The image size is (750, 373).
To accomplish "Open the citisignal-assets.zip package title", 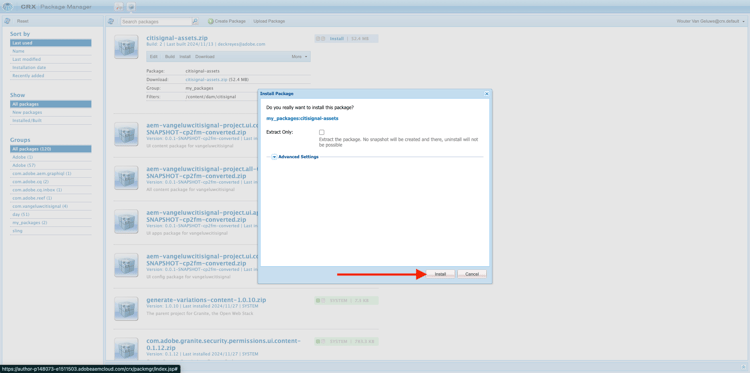I will coord(177,38).
